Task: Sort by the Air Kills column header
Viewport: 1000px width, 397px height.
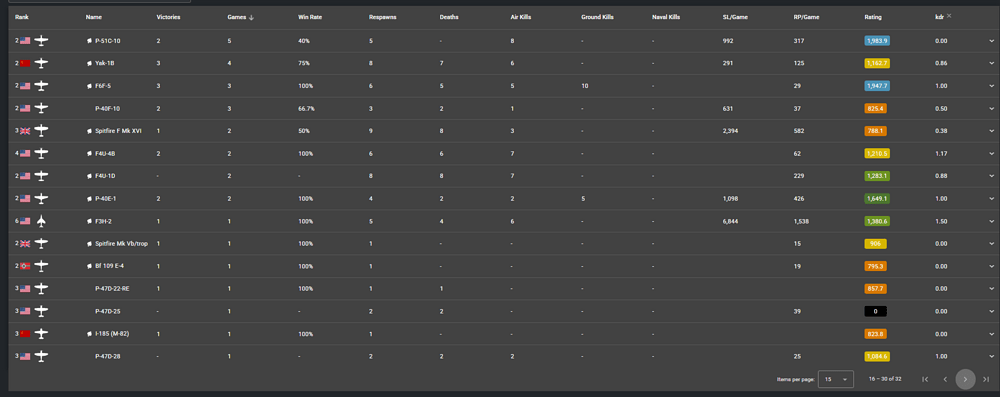Action: 521,17
